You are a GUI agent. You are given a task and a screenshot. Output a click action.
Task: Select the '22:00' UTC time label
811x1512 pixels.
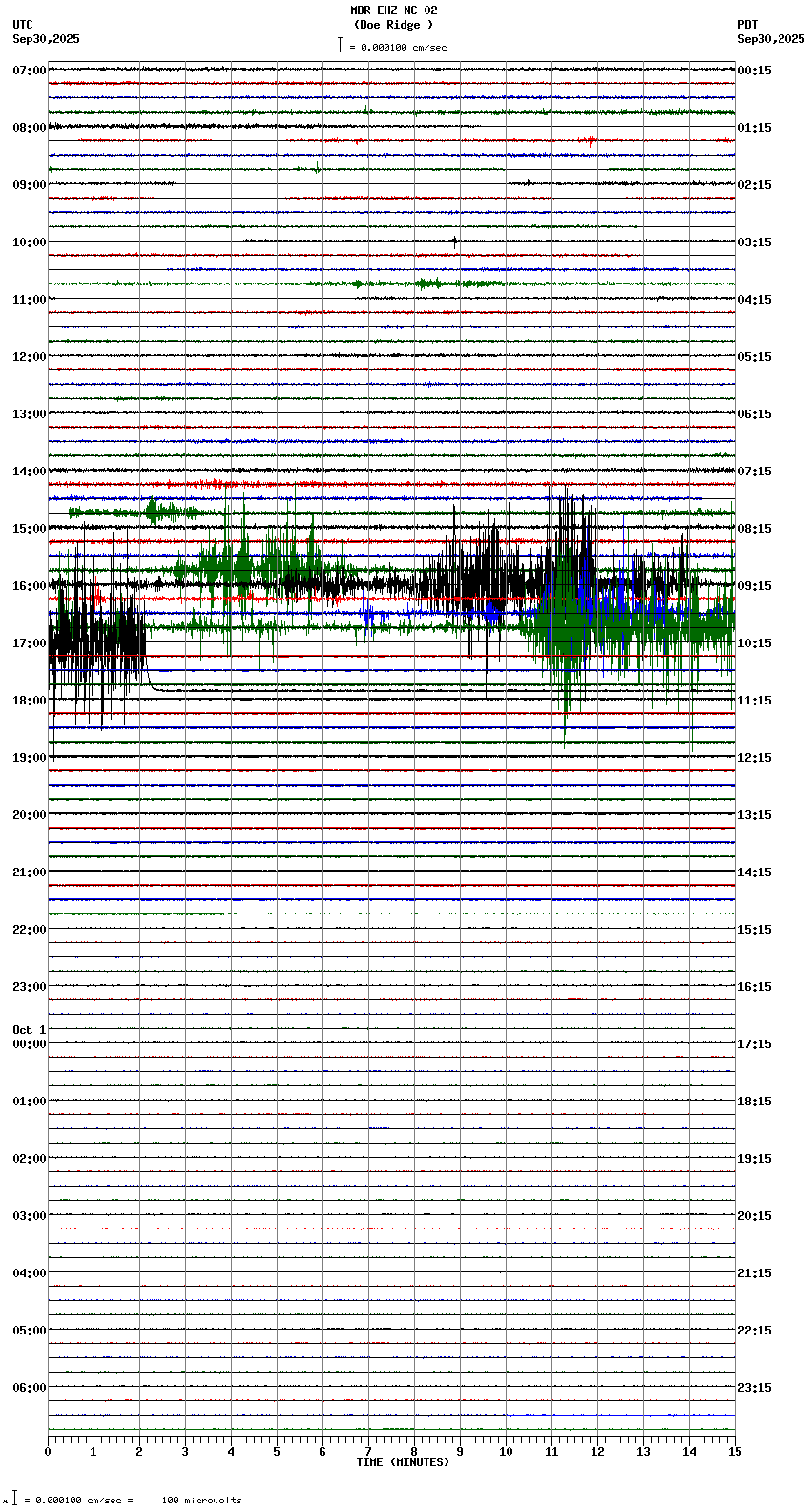[30, 930]
